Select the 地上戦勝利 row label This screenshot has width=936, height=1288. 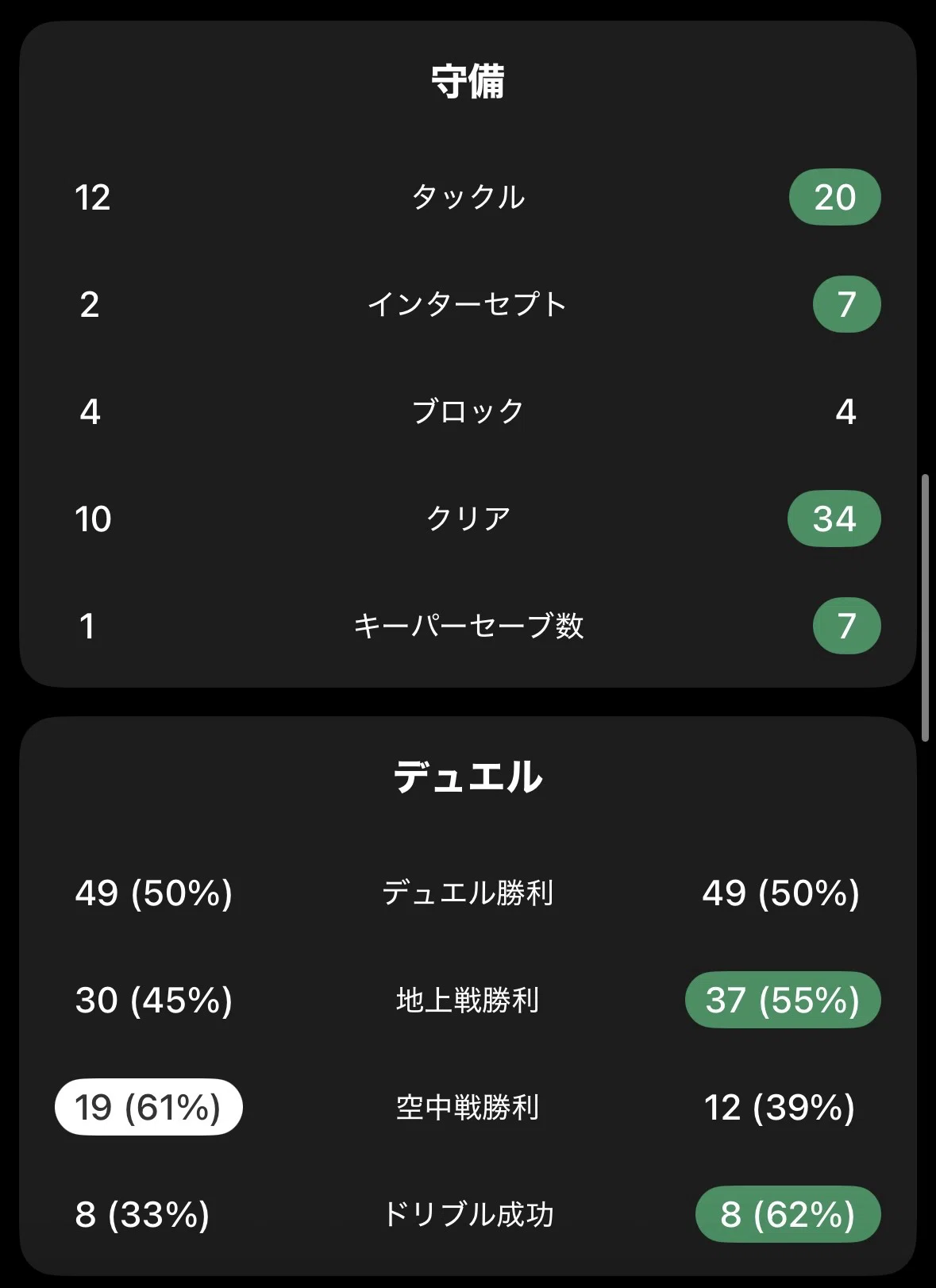point(468,1000)
